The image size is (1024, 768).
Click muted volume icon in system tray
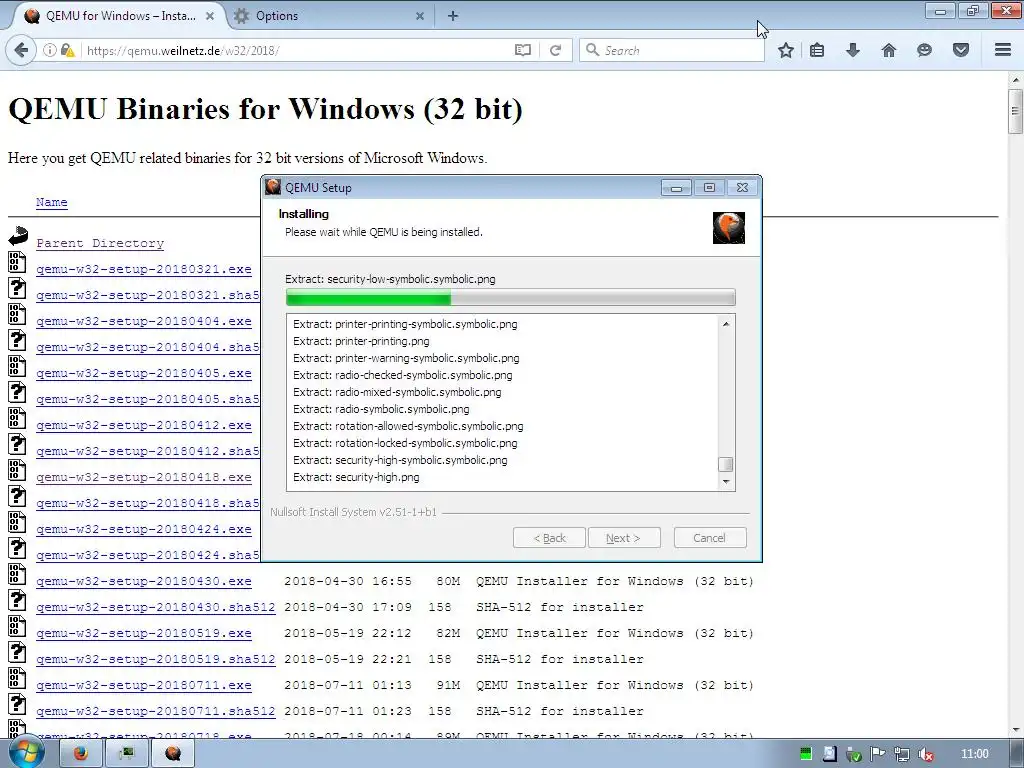pos(925,754)
